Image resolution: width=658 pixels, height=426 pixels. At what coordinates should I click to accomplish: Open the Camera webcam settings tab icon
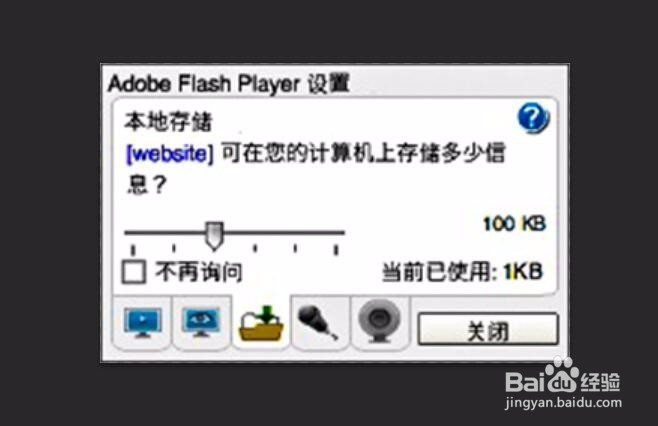pyautogui.click(x=379, y=321)
